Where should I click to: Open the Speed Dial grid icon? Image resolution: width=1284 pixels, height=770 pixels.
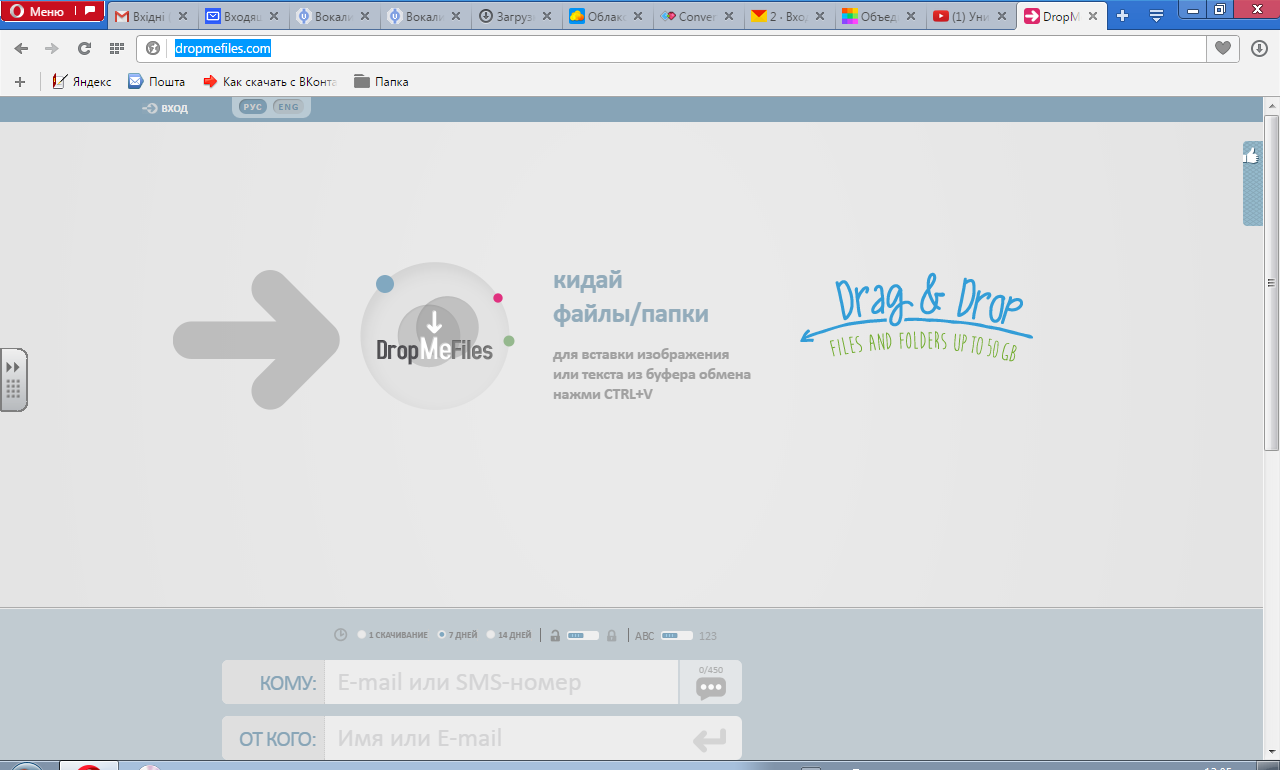pos(116,48)
